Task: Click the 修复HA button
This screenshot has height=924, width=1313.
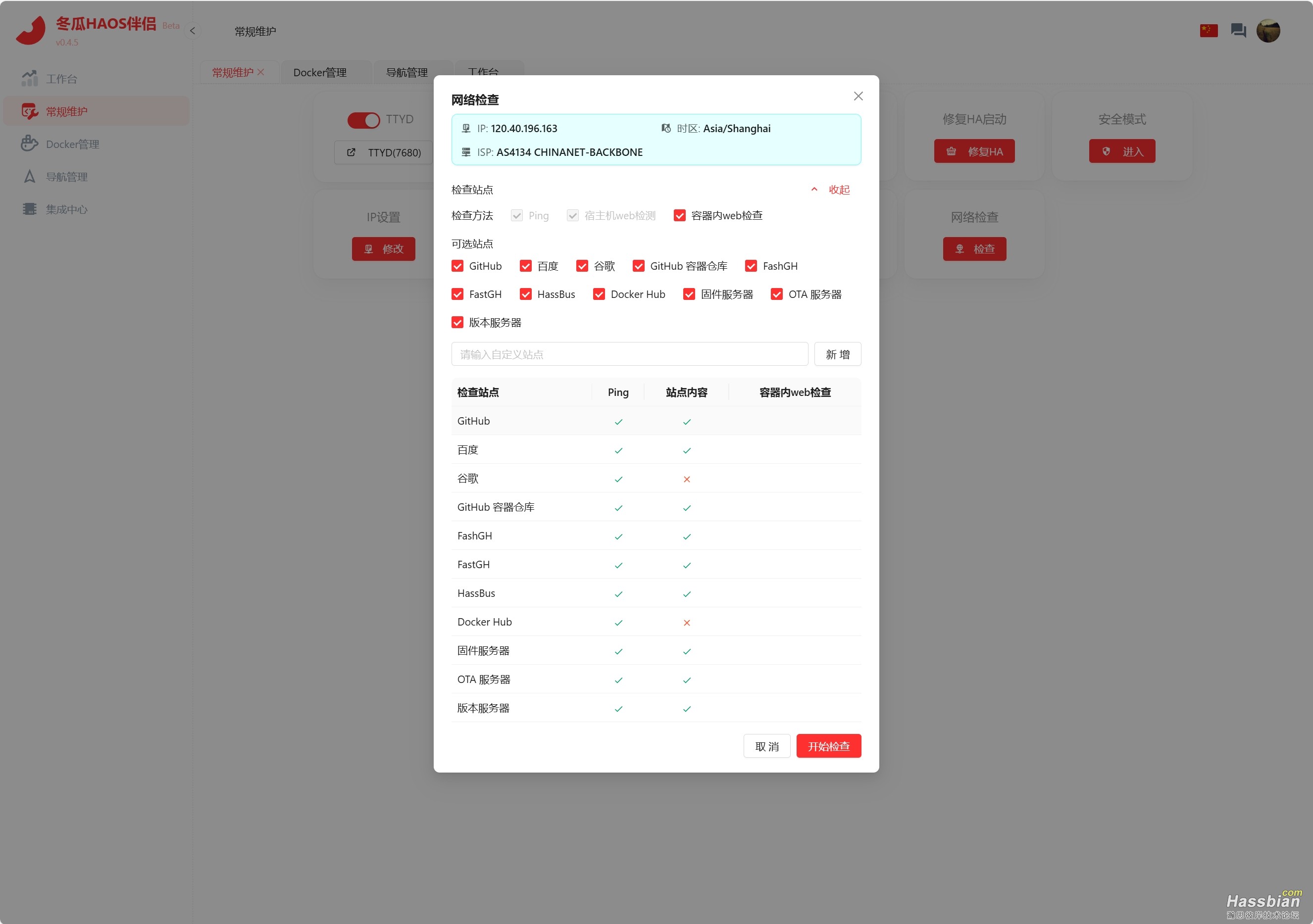Action: [x=974, y=151]
